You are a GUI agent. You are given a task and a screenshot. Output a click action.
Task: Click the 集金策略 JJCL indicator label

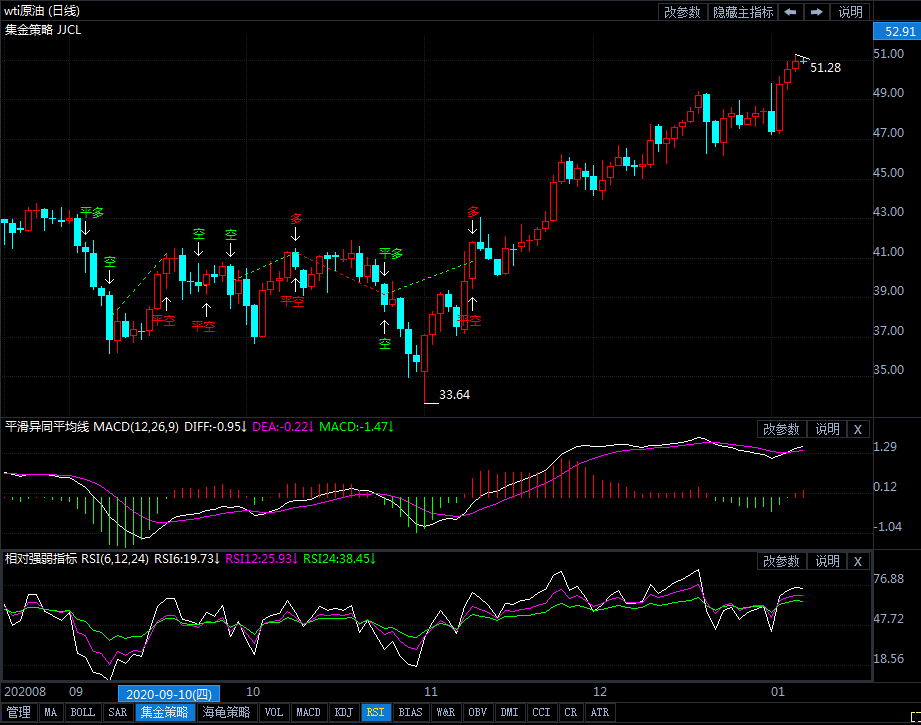point(43,29)
